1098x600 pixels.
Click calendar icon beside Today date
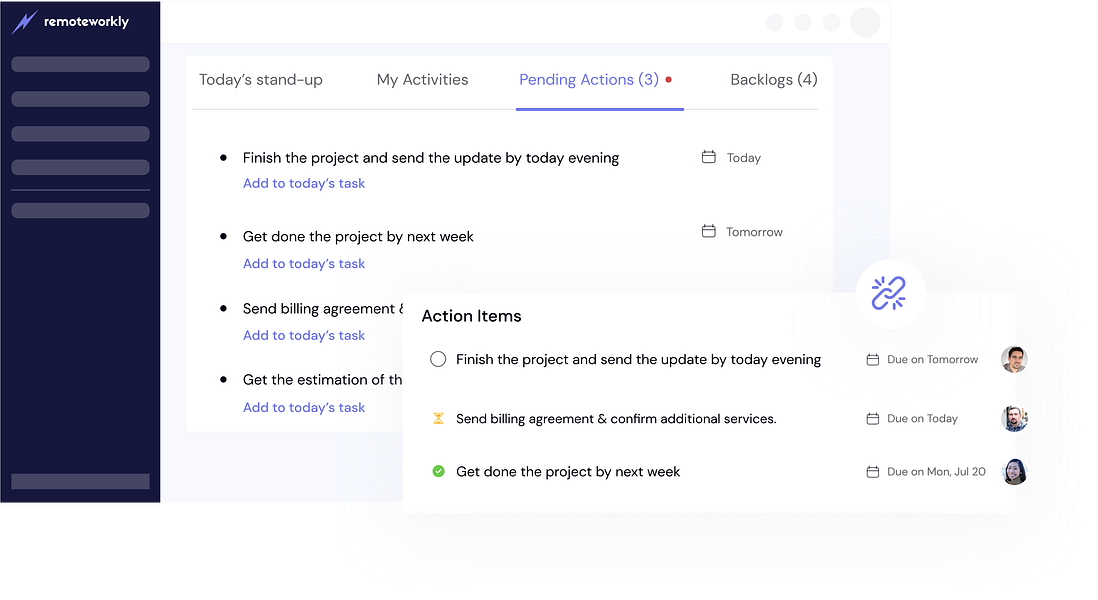[709, 157]
